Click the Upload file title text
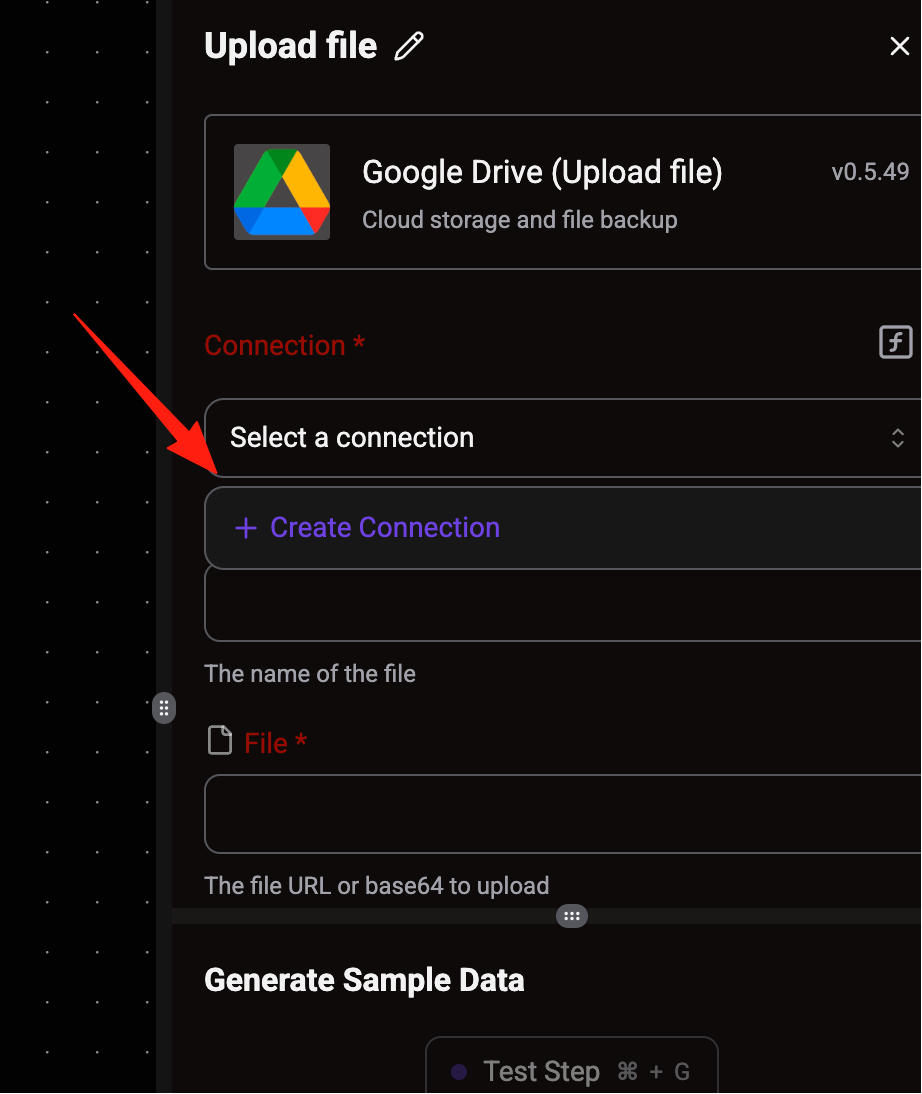This screenshot has height=1094, width=922. point(290,46)
